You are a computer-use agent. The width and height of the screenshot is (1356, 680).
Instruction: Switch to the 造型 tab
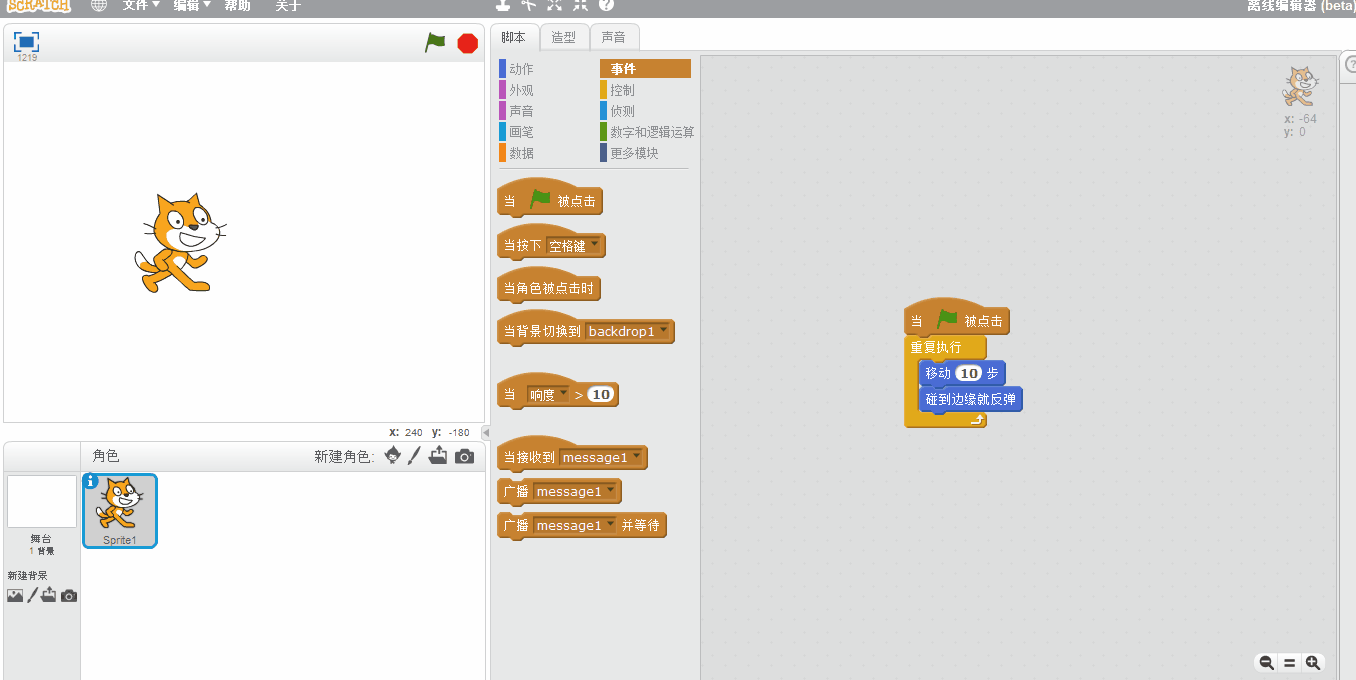564,37
